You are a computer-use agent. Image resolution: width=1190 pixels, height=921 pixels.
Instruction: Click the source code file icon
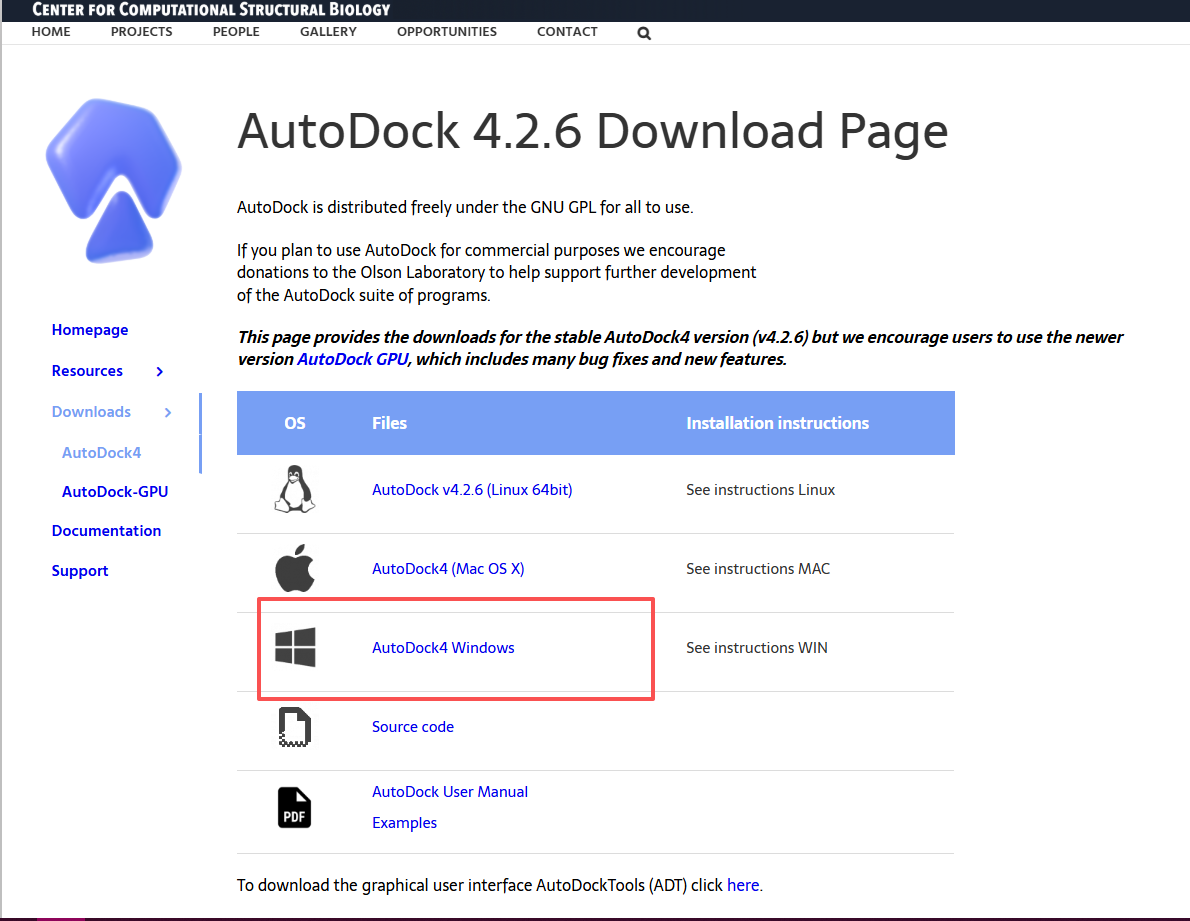[294, 727]
